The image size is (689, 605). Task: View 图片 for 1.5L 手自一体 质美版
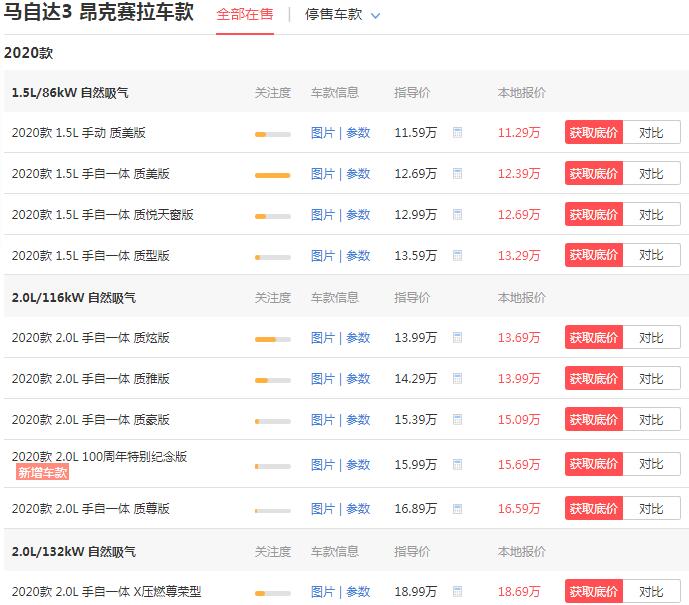[x=323, y=174]
